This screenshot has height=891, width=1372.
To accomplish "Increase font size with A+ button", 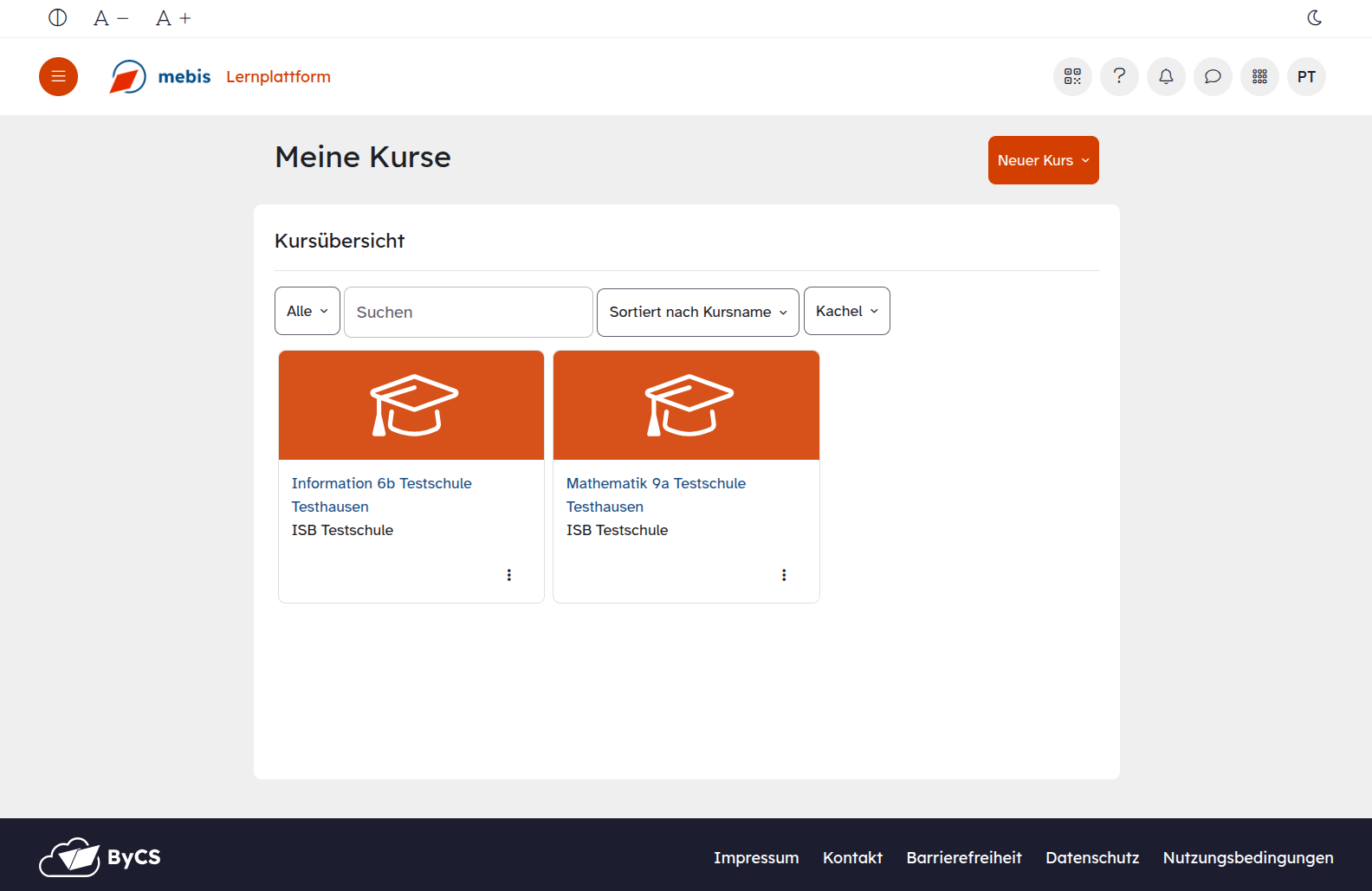I will pyautogui.click(x=173, y=18).
